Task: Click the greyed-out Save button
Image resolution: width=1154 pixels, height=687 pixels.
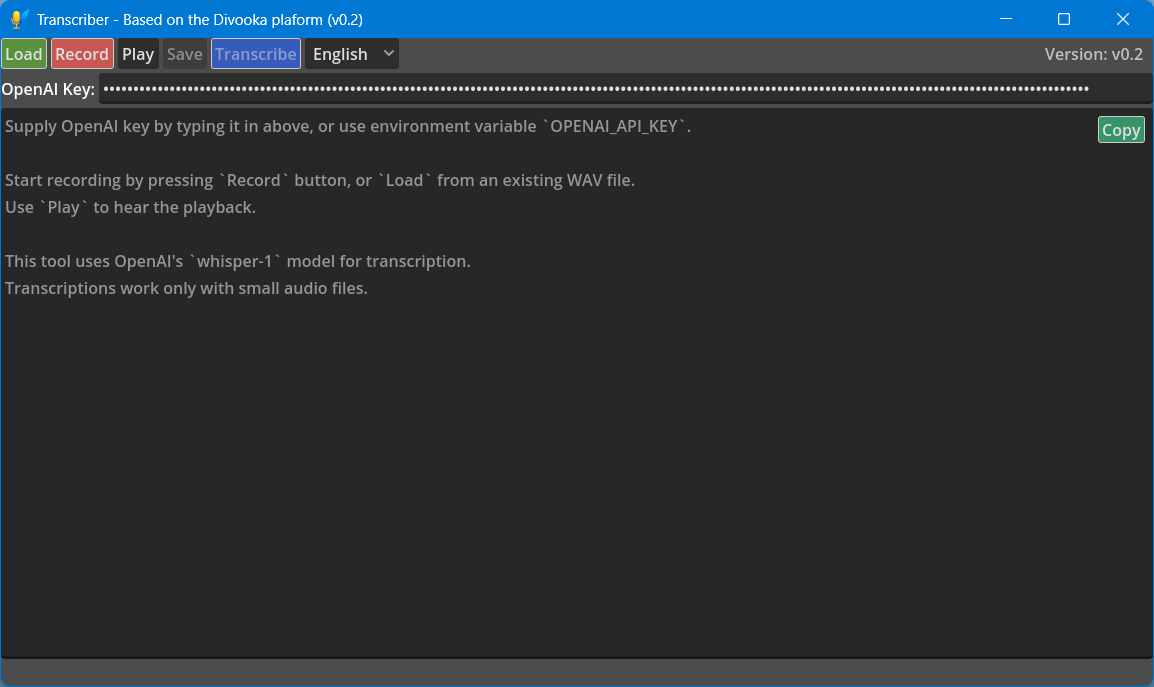Action: tap(185, 54)
